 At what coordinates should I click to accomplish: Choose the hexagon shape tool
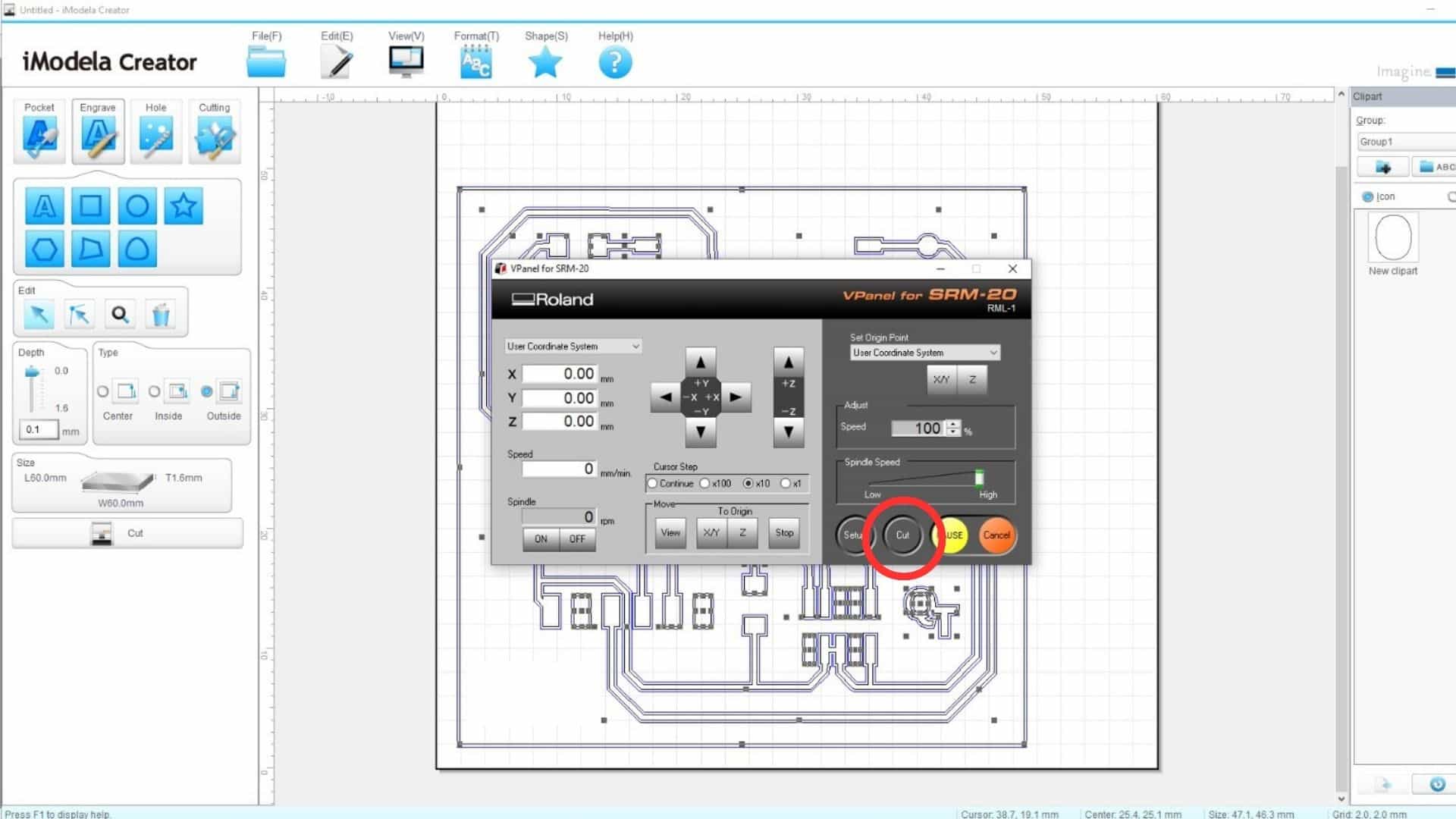[44, 249]
